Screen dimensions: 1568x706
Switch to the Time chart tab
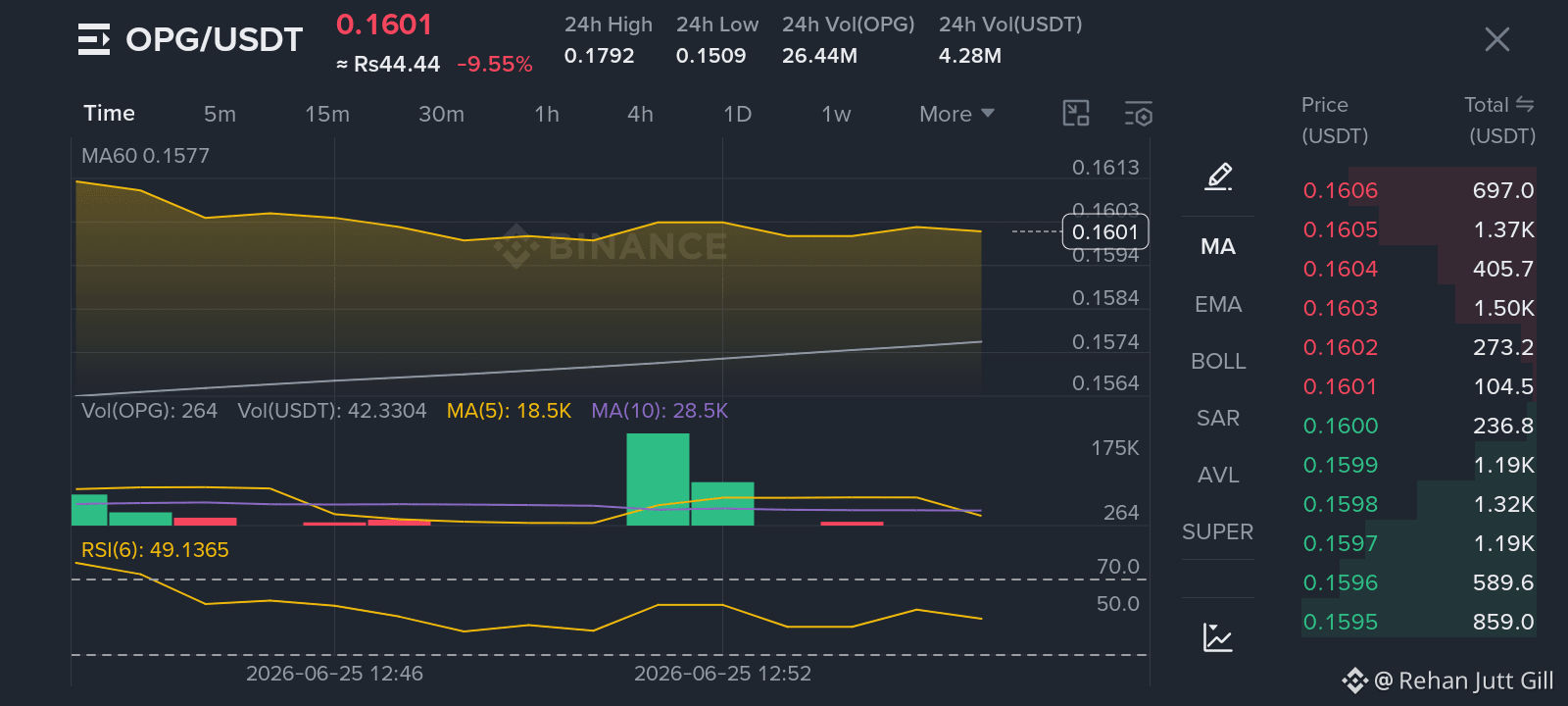[x=109, y=113]
